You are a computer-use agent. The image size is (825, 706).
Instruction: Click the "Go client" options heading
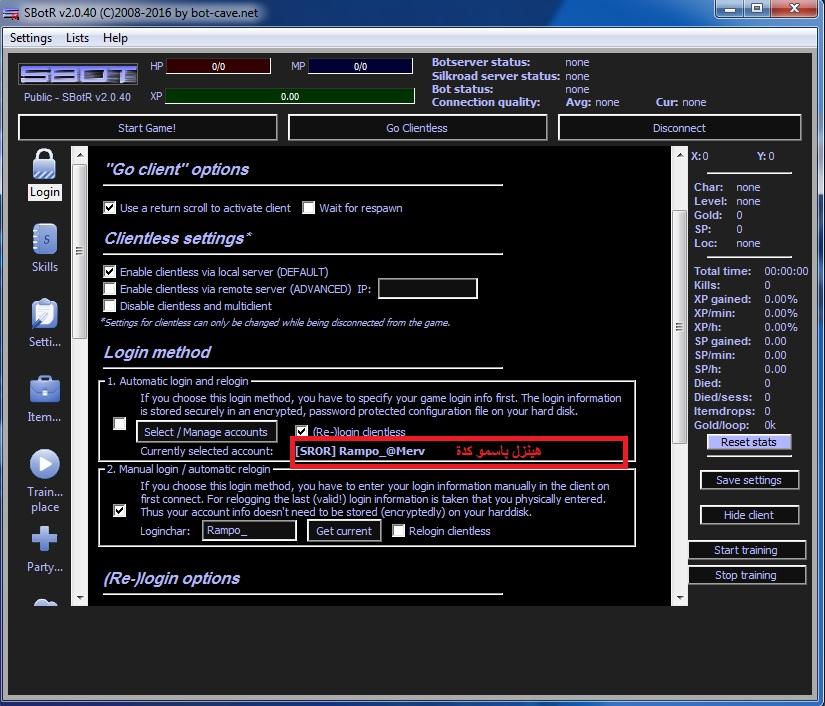click(x=177, y=169)
